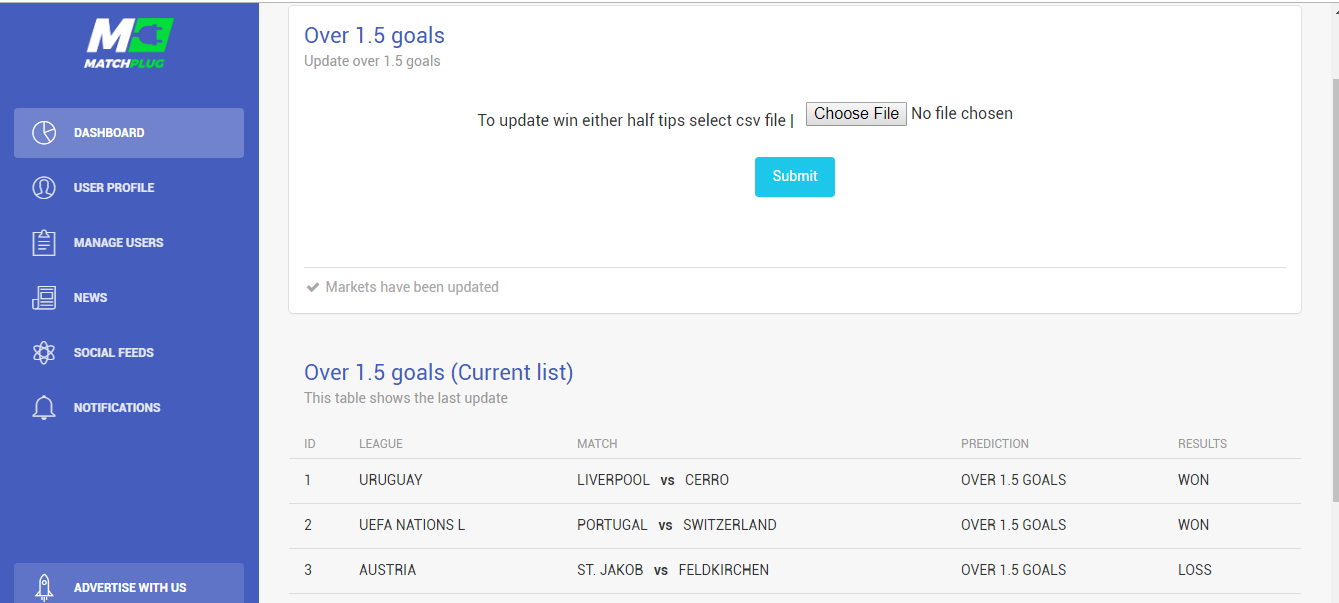Click the Manage Users clipboard icon
1339x603 pixels.
coord(44,243)
